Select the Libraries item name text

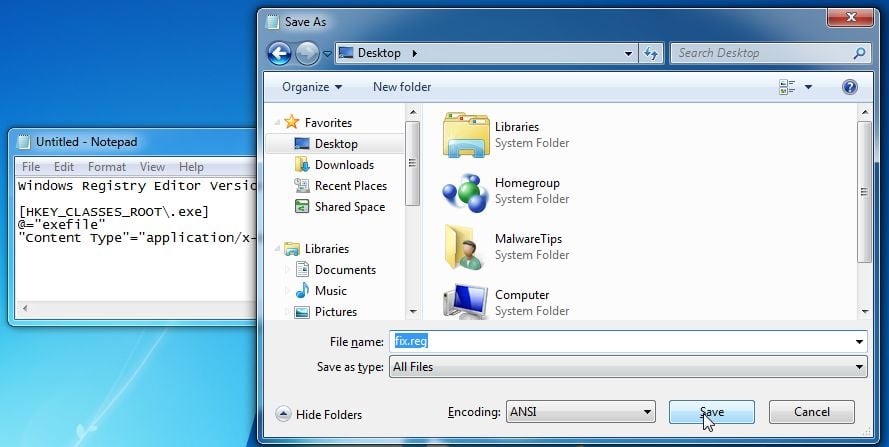pyautogui.click(x=517, y=127)
